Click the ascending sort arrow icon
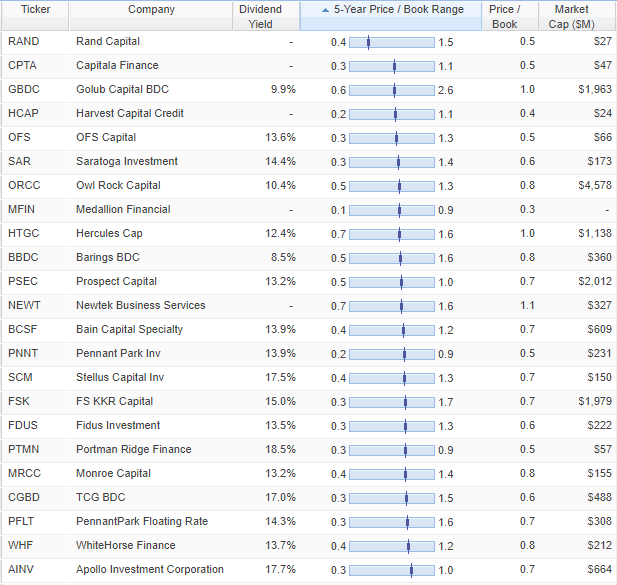Screen dimensions: 617x585 (x=325, y=10)
